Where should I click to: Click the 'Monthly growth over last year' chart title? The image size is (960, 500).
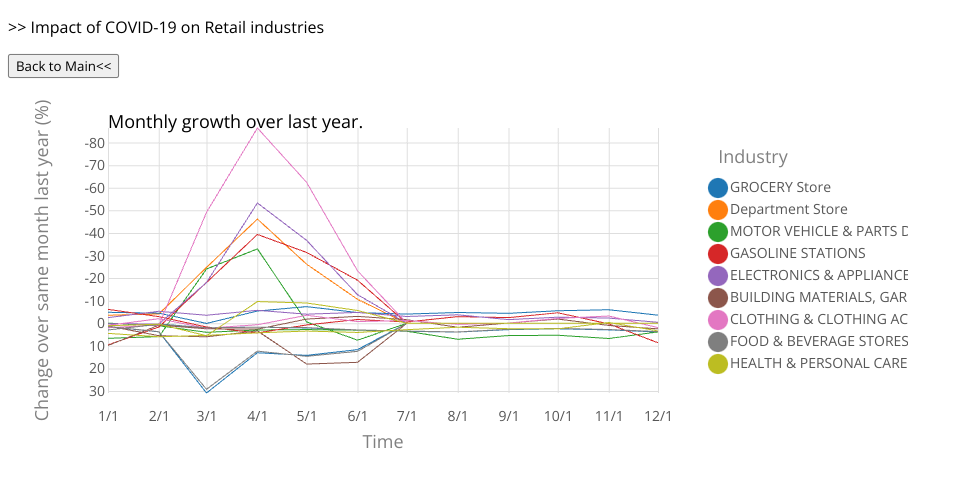click(x=235, y=122)
